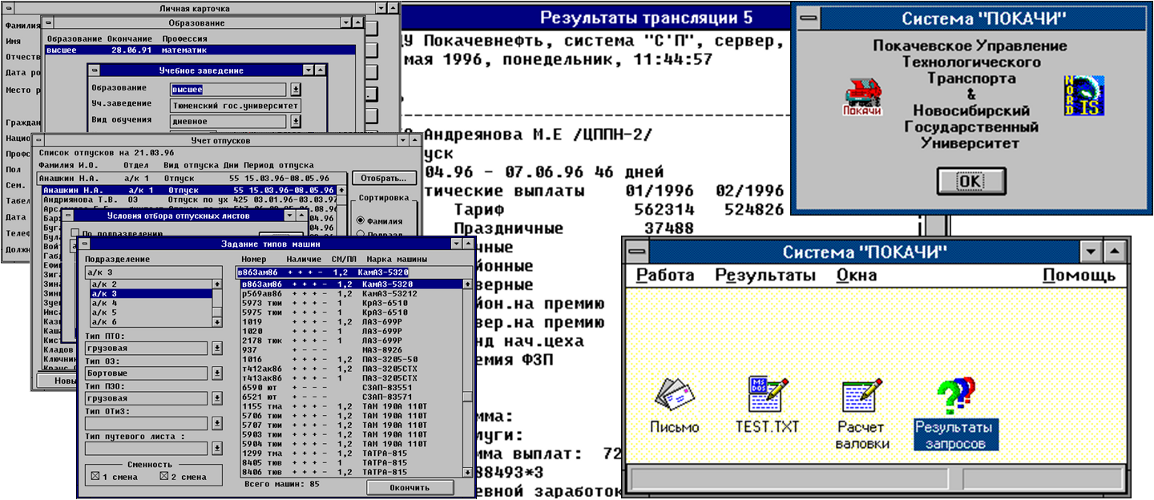The height and width of the screenshot is (500, 1154).
Task: Open the Результаты запросов icon
Action: click(x=956, y=395)
